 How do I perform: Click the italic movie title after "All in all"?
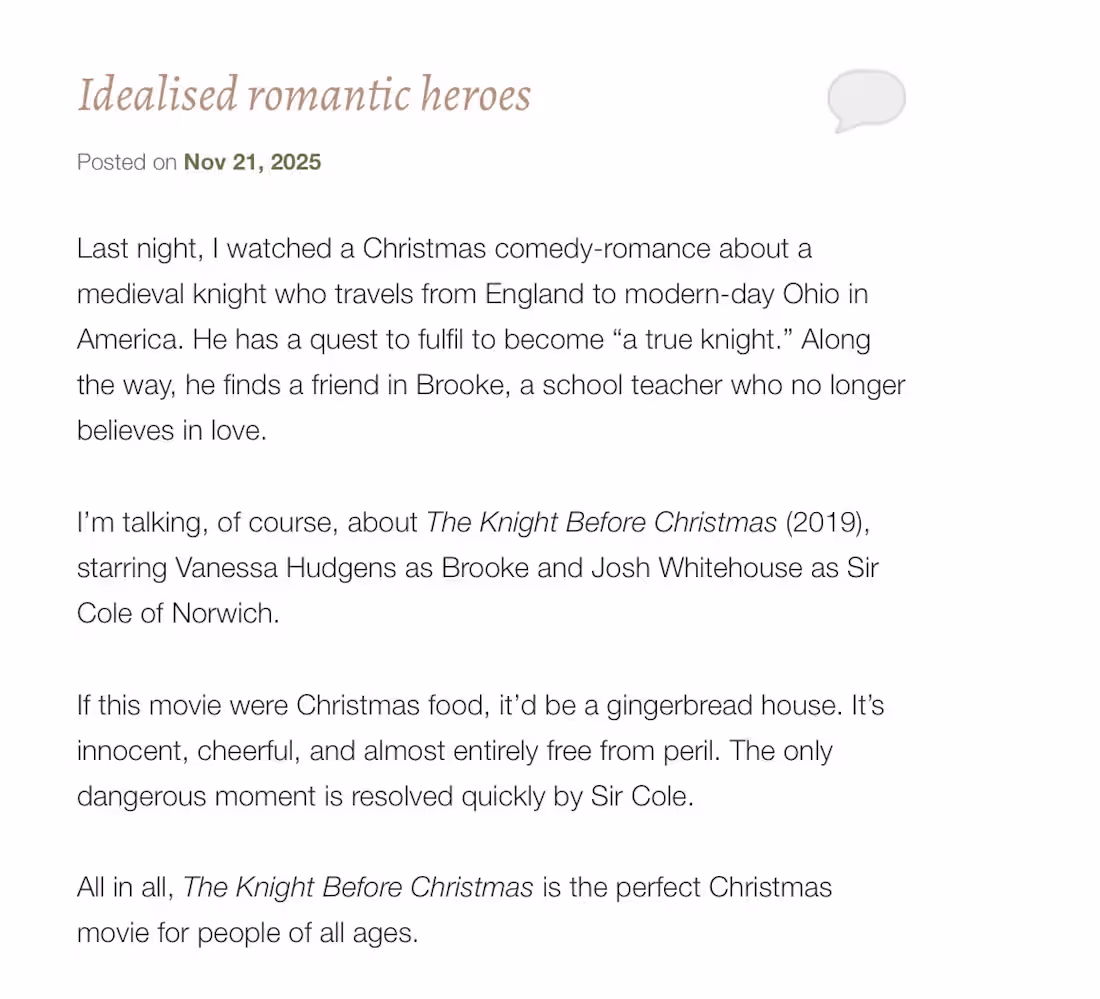[358, 887]
